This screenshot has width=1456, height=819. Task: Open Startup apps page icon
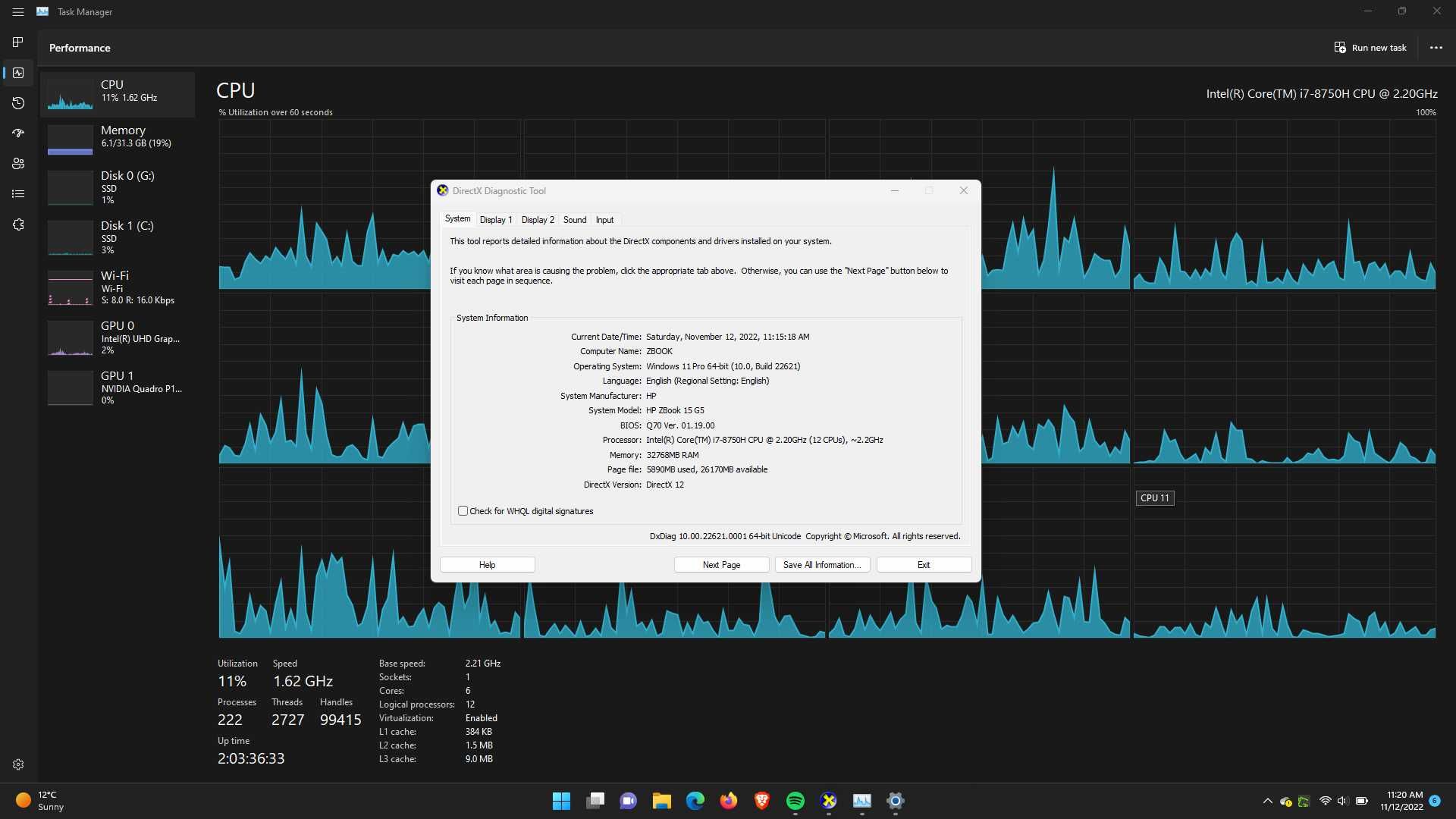tap(18, 133)
